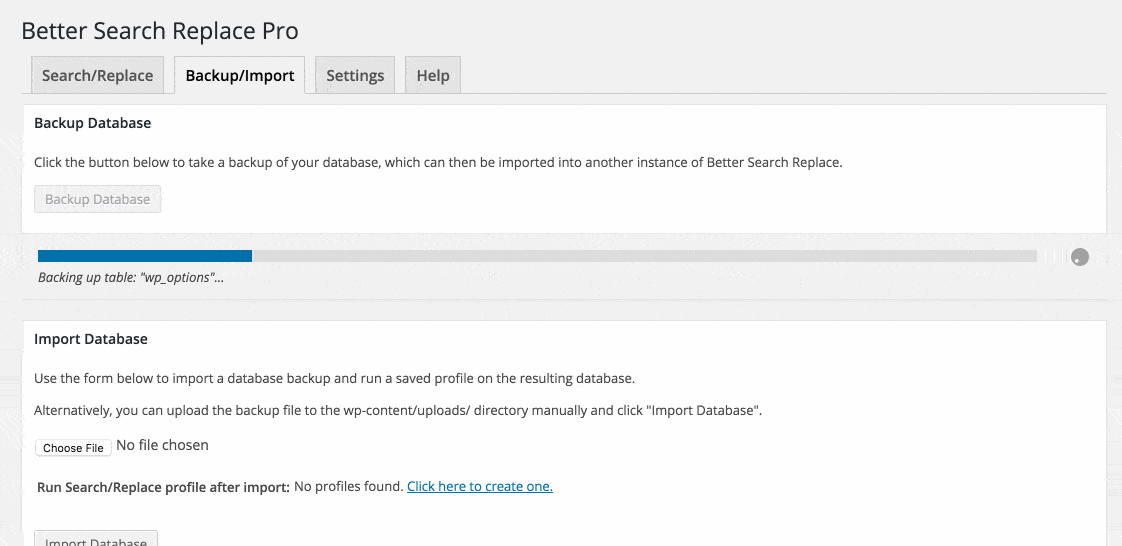Click the backup instructions paragraph above Backup button
The image size is (1122, 546).
point(439,162)
